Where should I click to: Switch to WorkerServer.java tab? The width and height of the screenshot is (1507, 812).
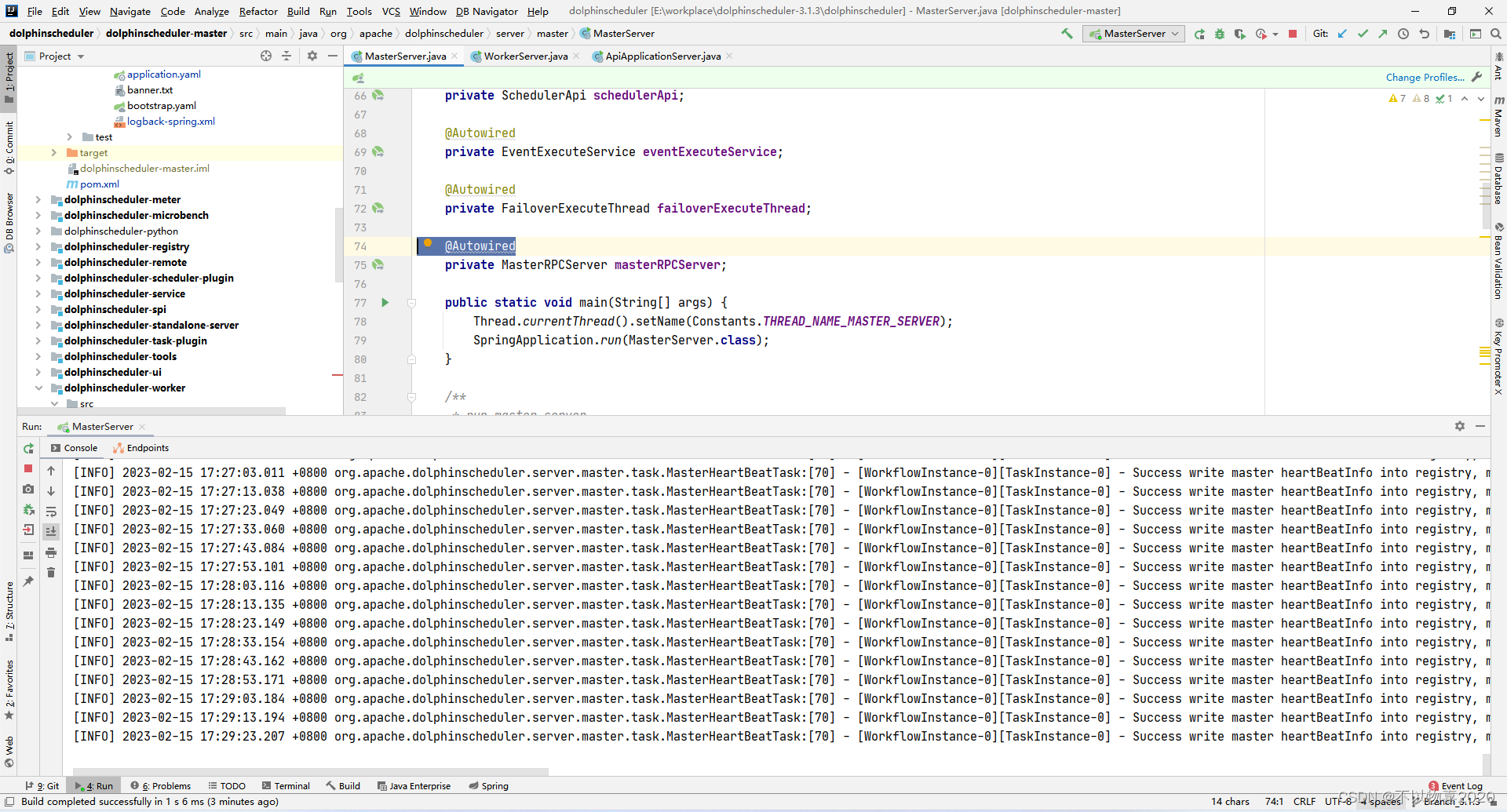pos(526,56)
